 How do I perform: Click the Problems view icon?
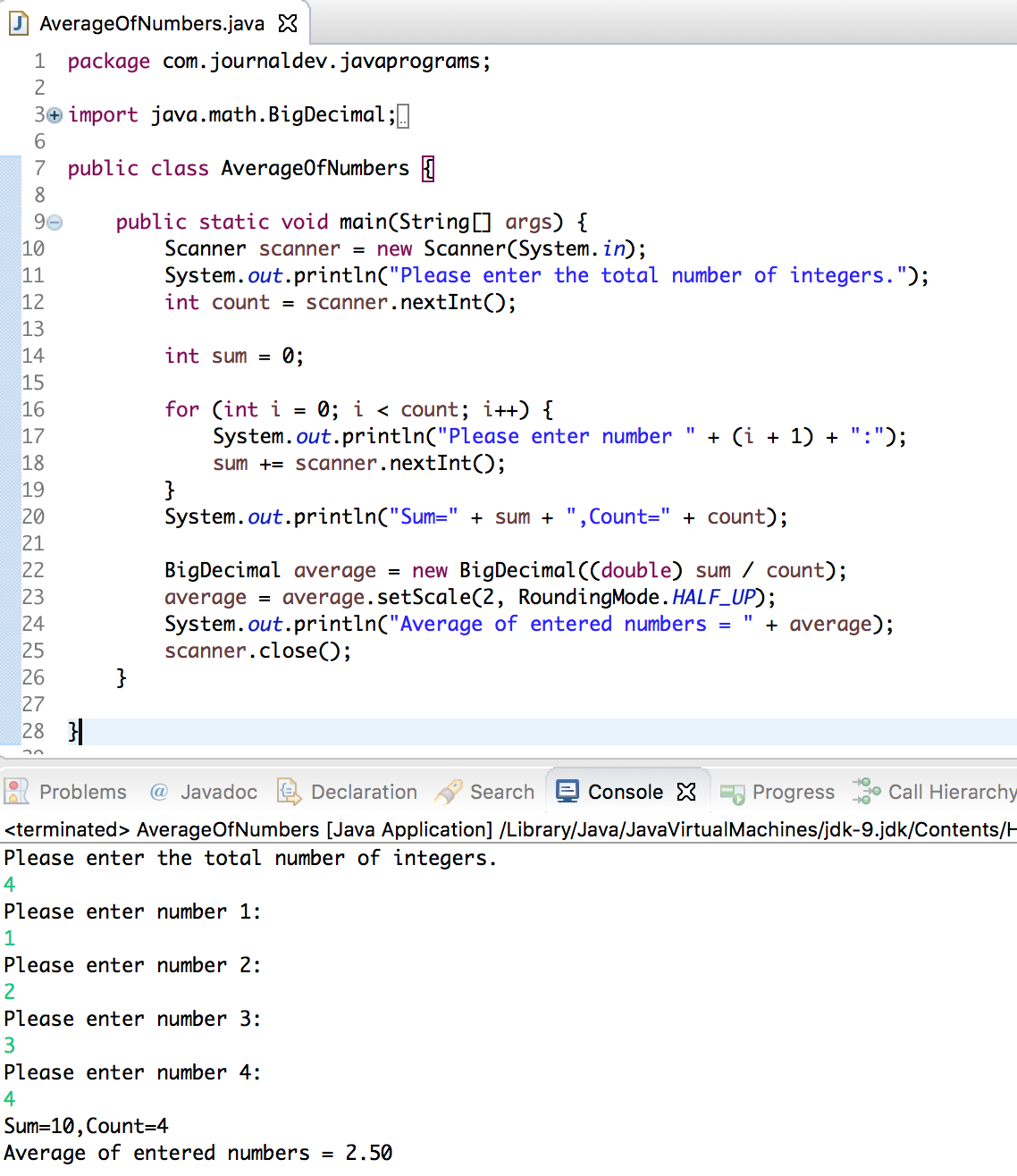coord(17,792)
